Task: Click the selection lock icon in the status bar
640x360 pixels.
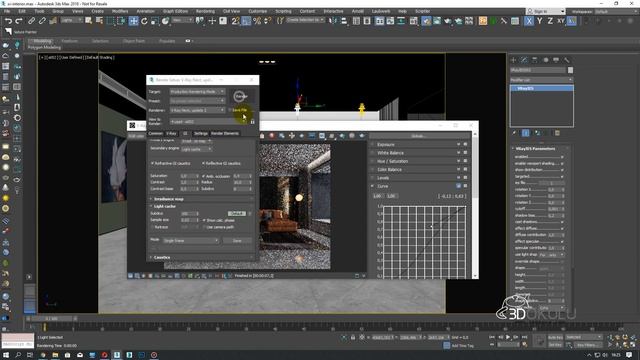Action: click(x=353, y=338)
